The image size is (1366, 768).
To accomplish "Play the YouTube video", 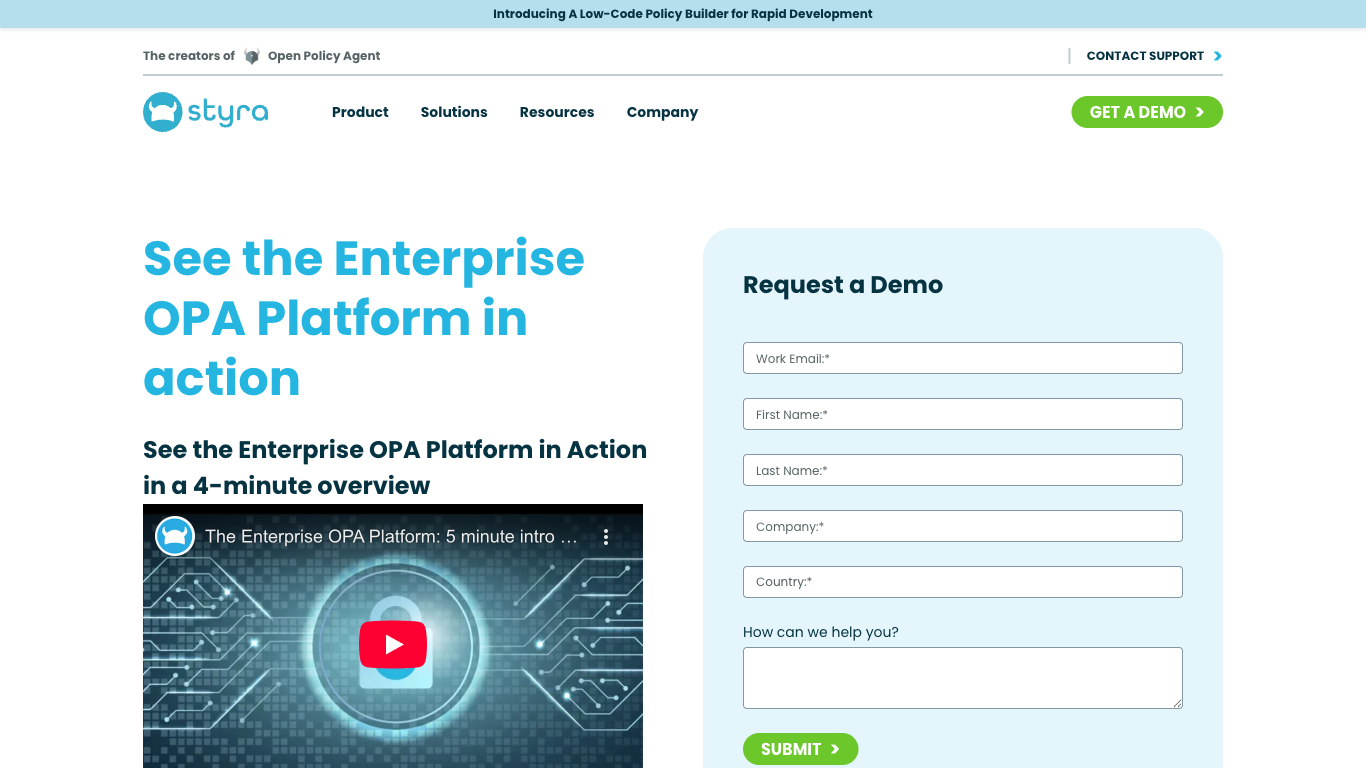I will pos(393,644).
